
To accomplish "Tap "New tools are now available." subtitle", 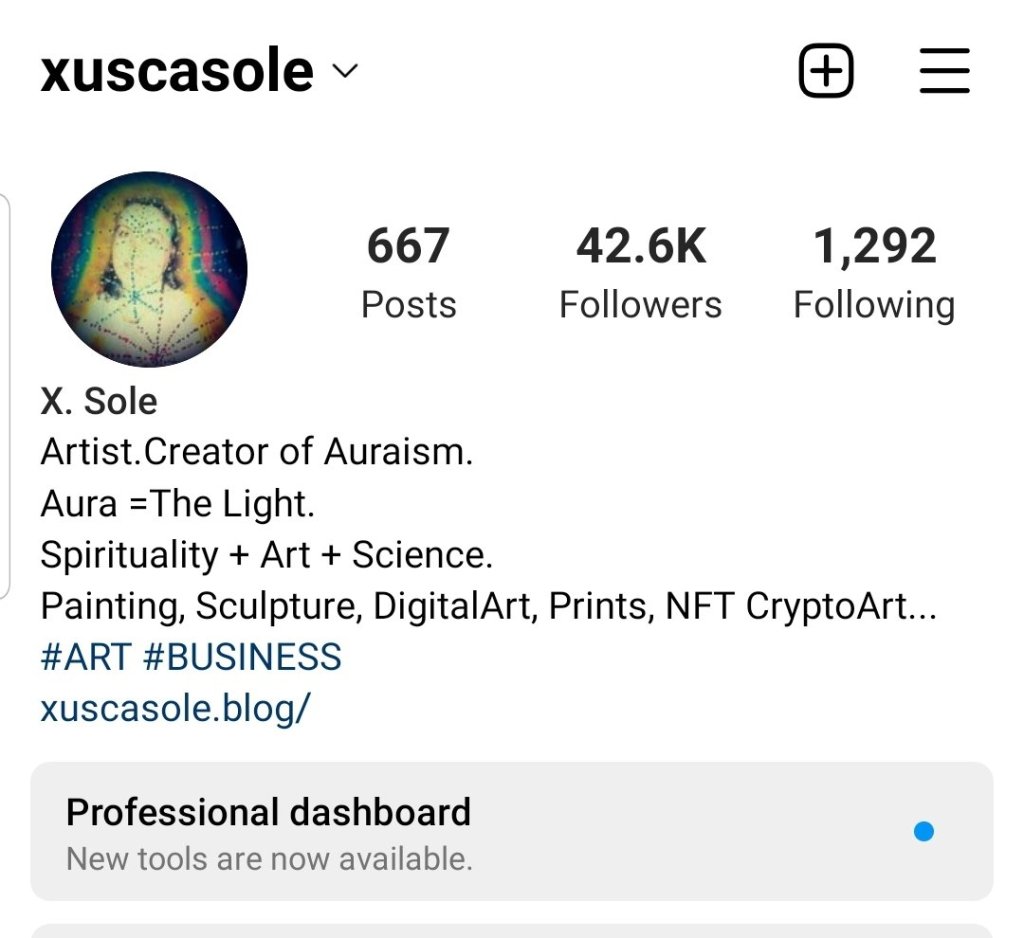I will [x=269, y=858].
